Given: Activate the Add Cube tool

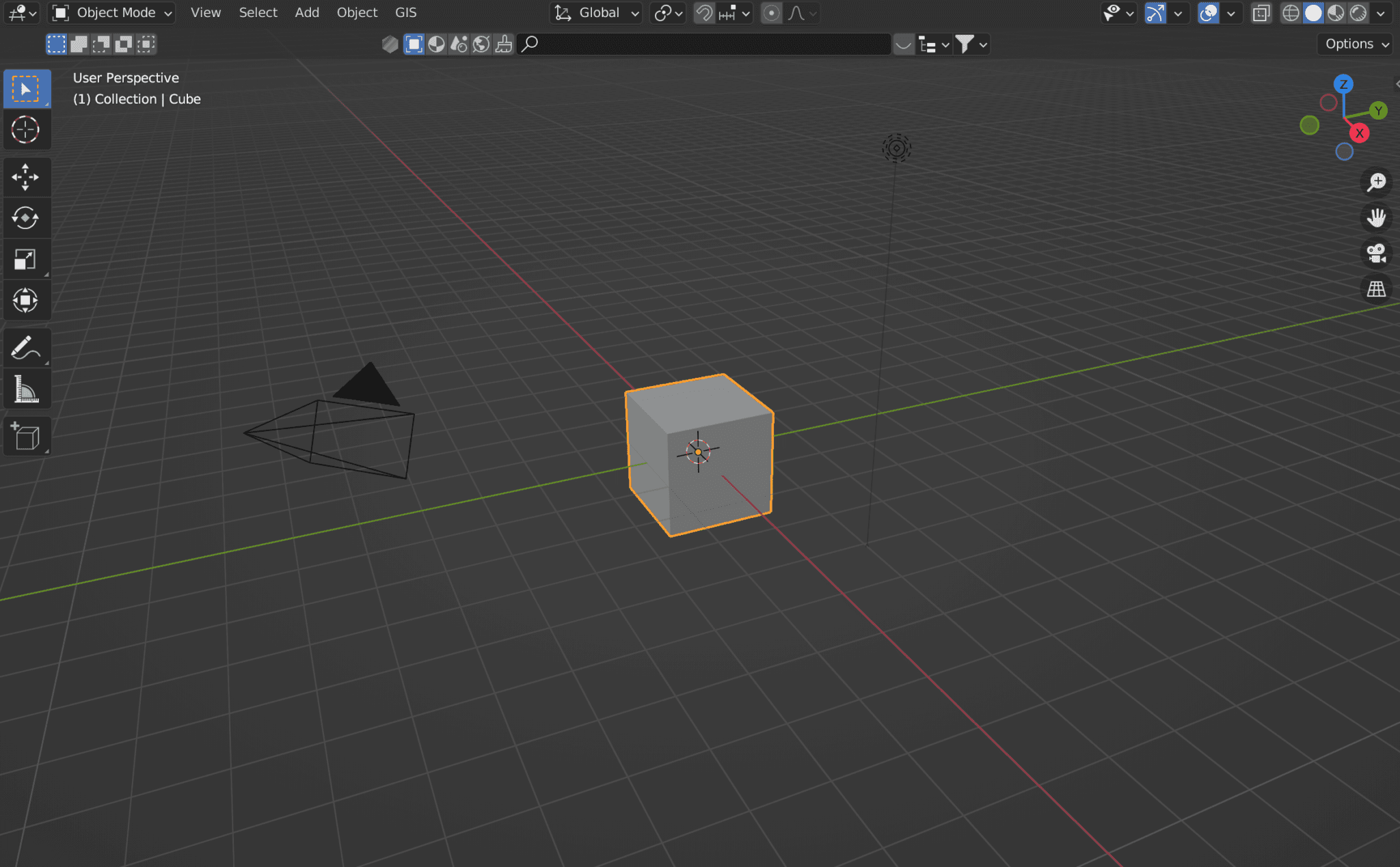Looking at the screenshot, I should tap(27, 436).
